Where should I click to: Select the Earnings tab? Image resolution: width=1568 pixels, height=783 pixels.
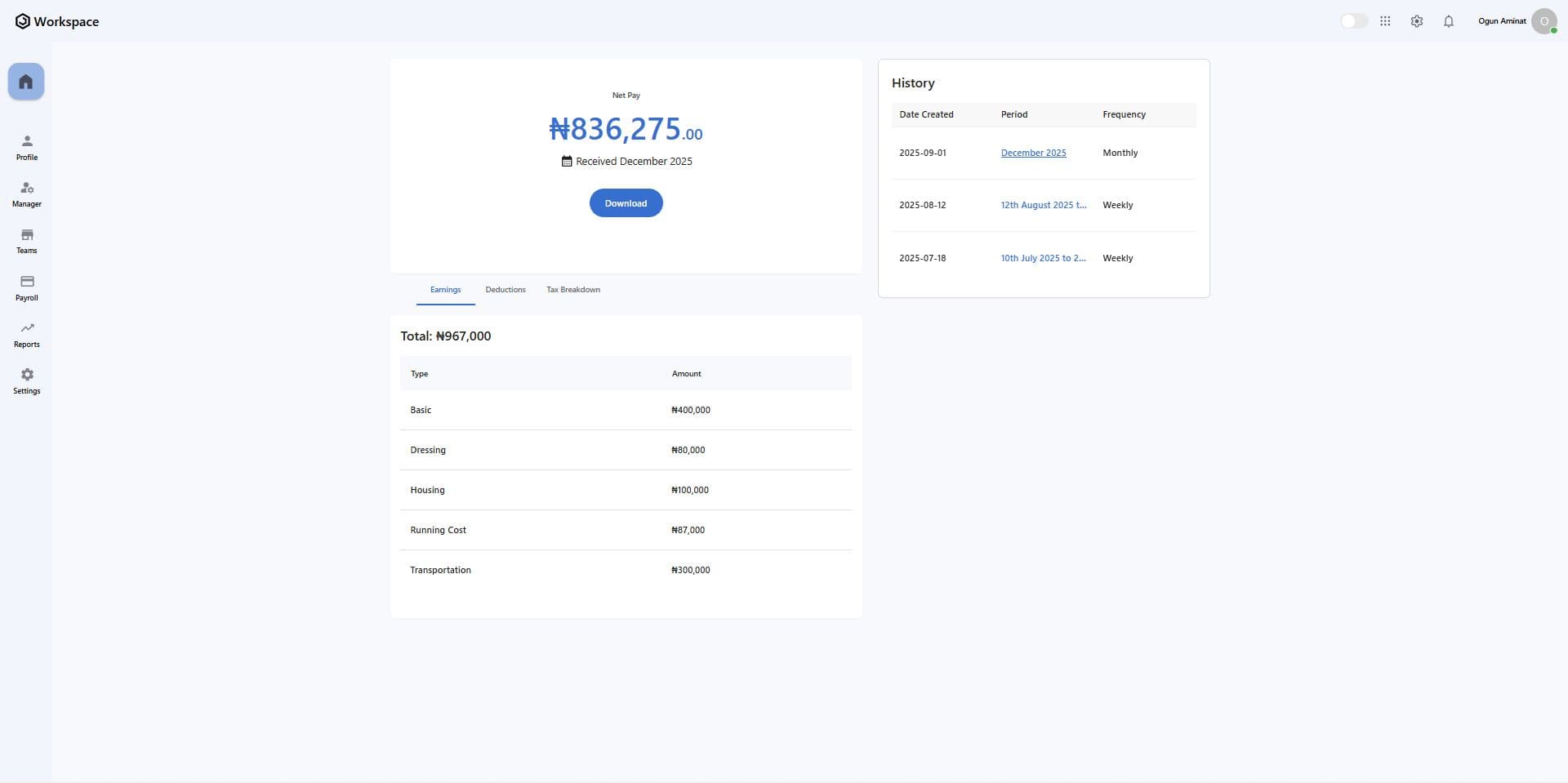click(446, 290)
